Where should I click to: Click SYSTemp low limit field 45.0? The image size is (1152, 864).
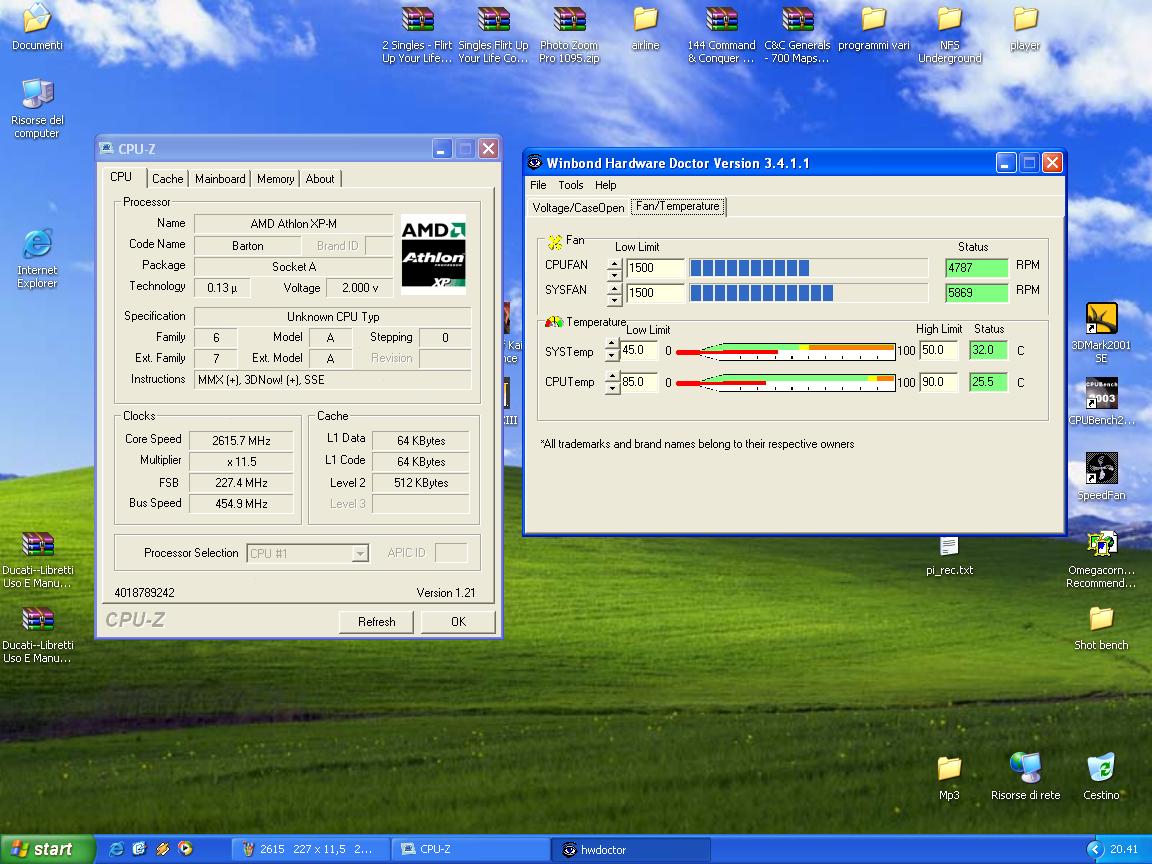pyautogui.click(x=639, y=350)
